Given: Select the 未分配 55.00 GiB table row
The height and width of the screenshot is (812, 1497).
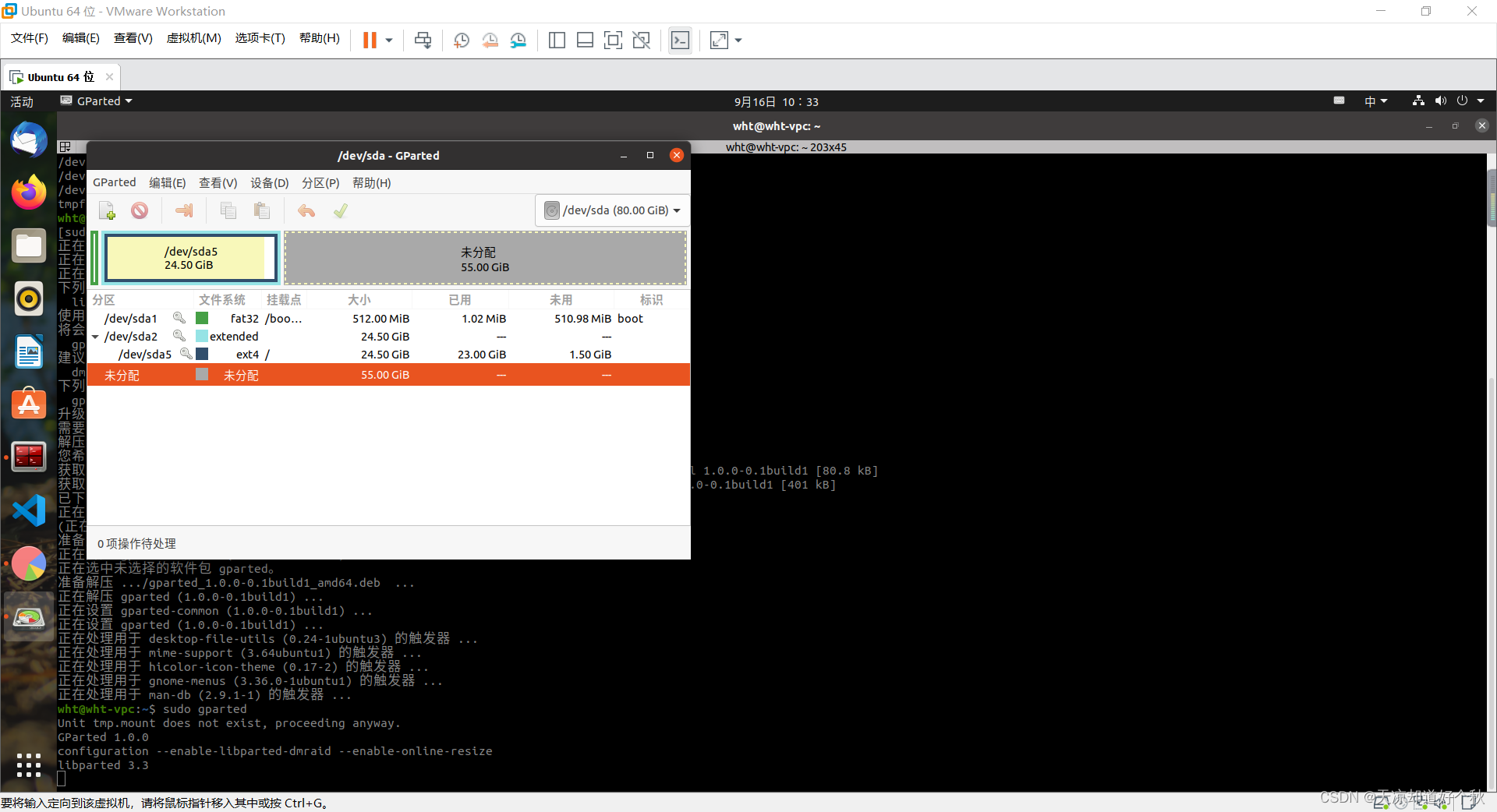Looking at the screenshot, I should point(388,375).
